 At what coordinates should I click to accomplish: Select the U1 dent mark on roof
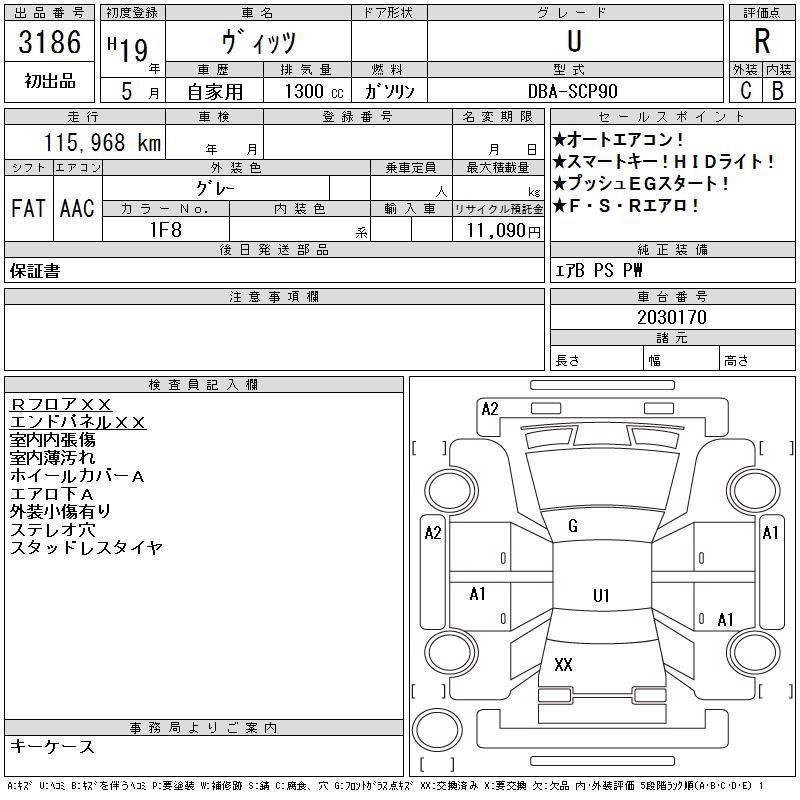coord(600,596)
